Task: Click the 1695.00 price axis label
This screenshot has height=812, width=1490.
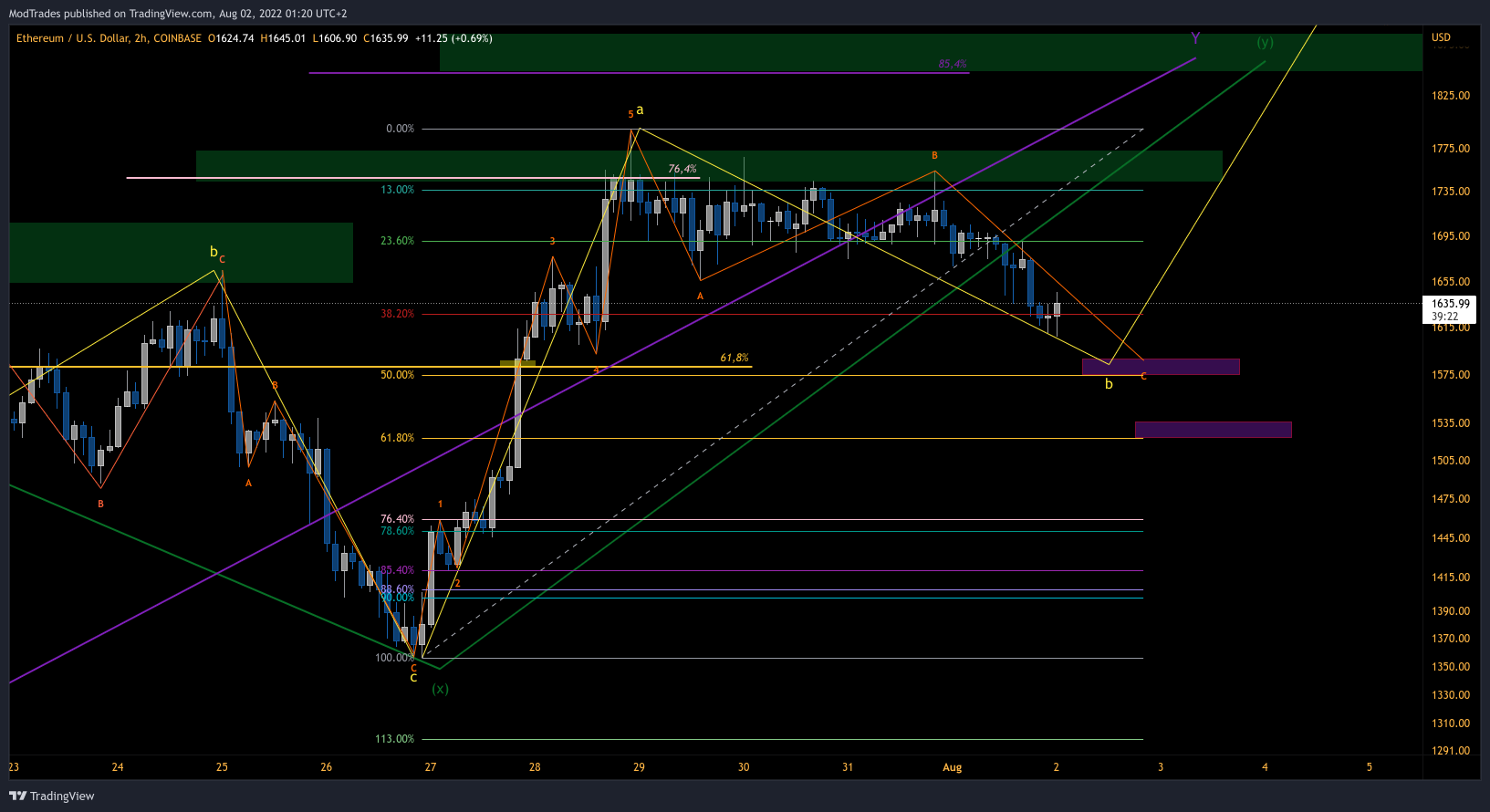Action: 1450,236
